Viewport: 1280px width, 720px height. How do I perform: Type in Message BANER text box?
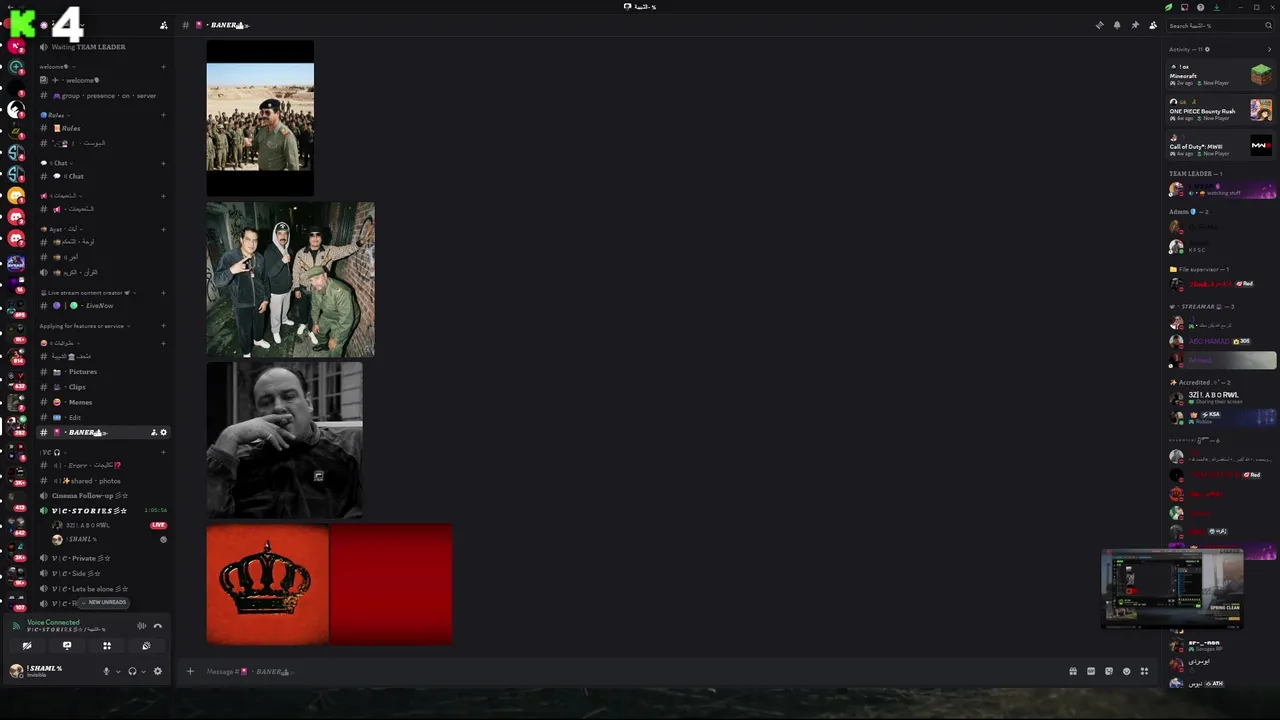click(630, 672)
